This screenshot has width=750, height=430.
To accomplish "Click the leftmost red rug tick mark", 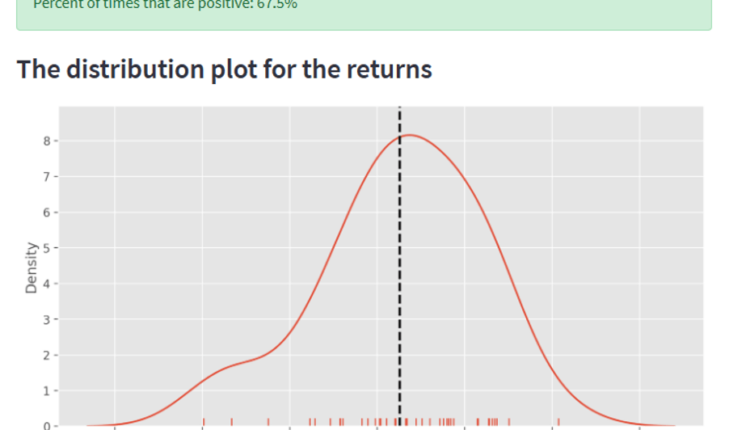I will point(204,421).
